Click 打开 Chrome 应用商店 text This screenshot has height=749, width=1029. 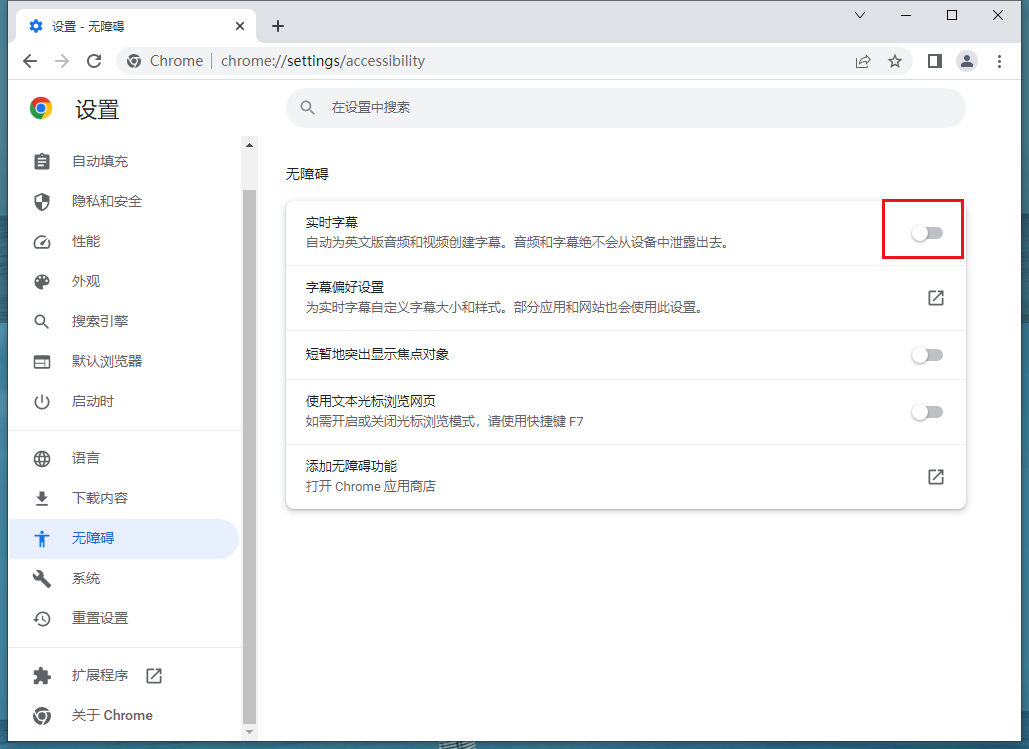click(x=370, y=486)
